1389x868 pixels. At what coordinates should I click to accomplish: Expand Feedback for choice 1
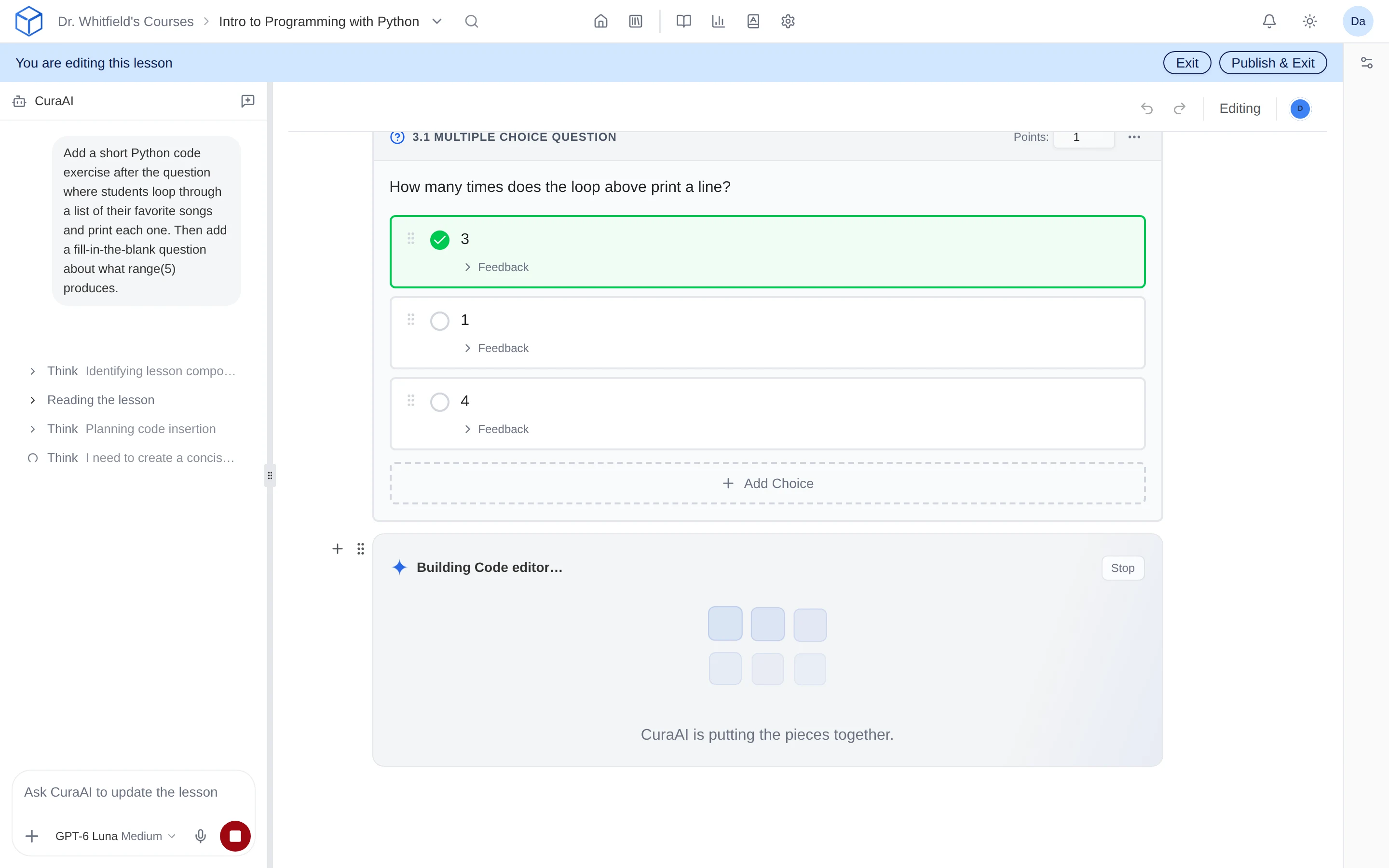(496, 348)
